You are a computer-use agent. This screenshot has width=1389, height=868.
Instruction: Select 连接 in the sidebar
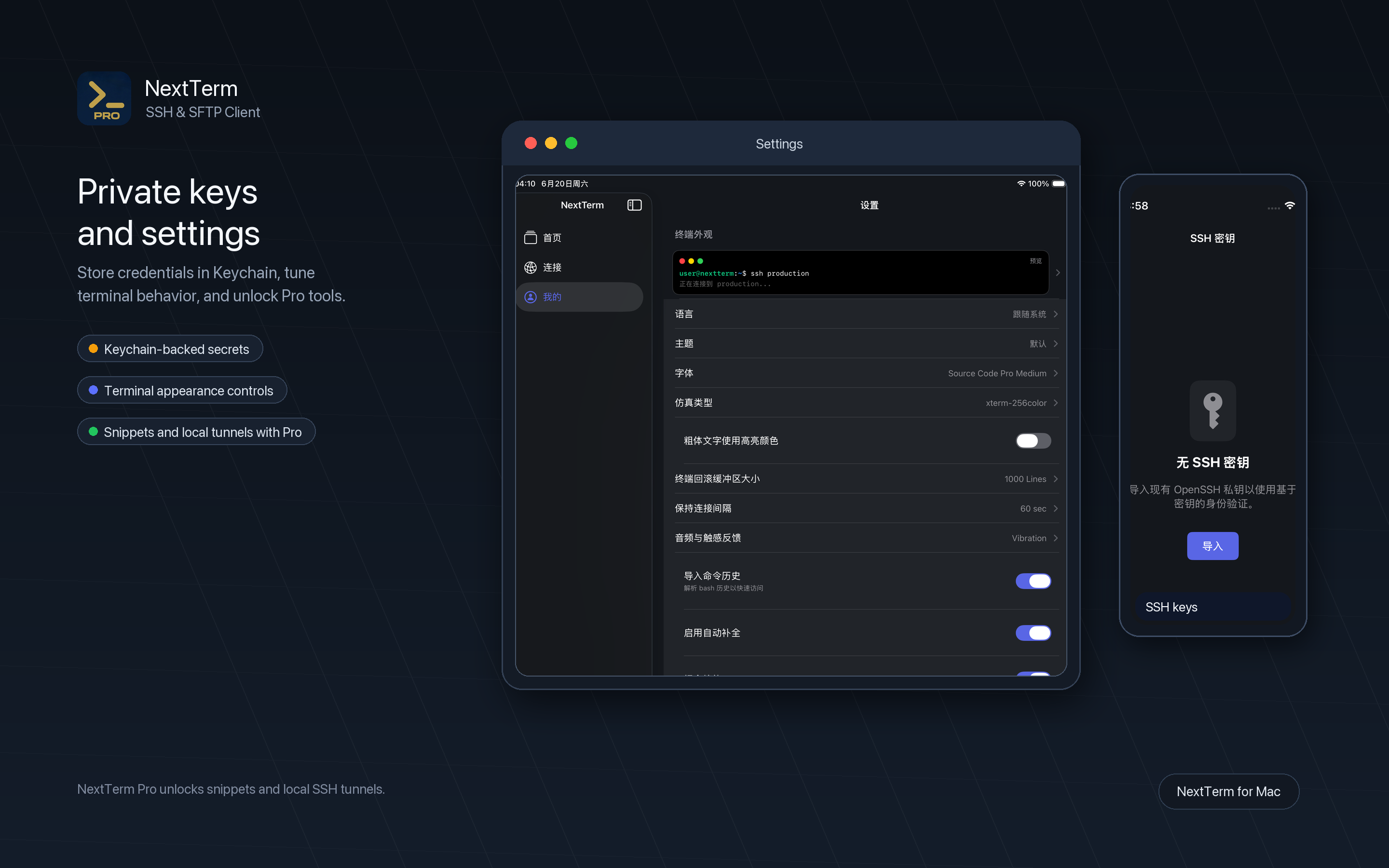click(579, 268)
